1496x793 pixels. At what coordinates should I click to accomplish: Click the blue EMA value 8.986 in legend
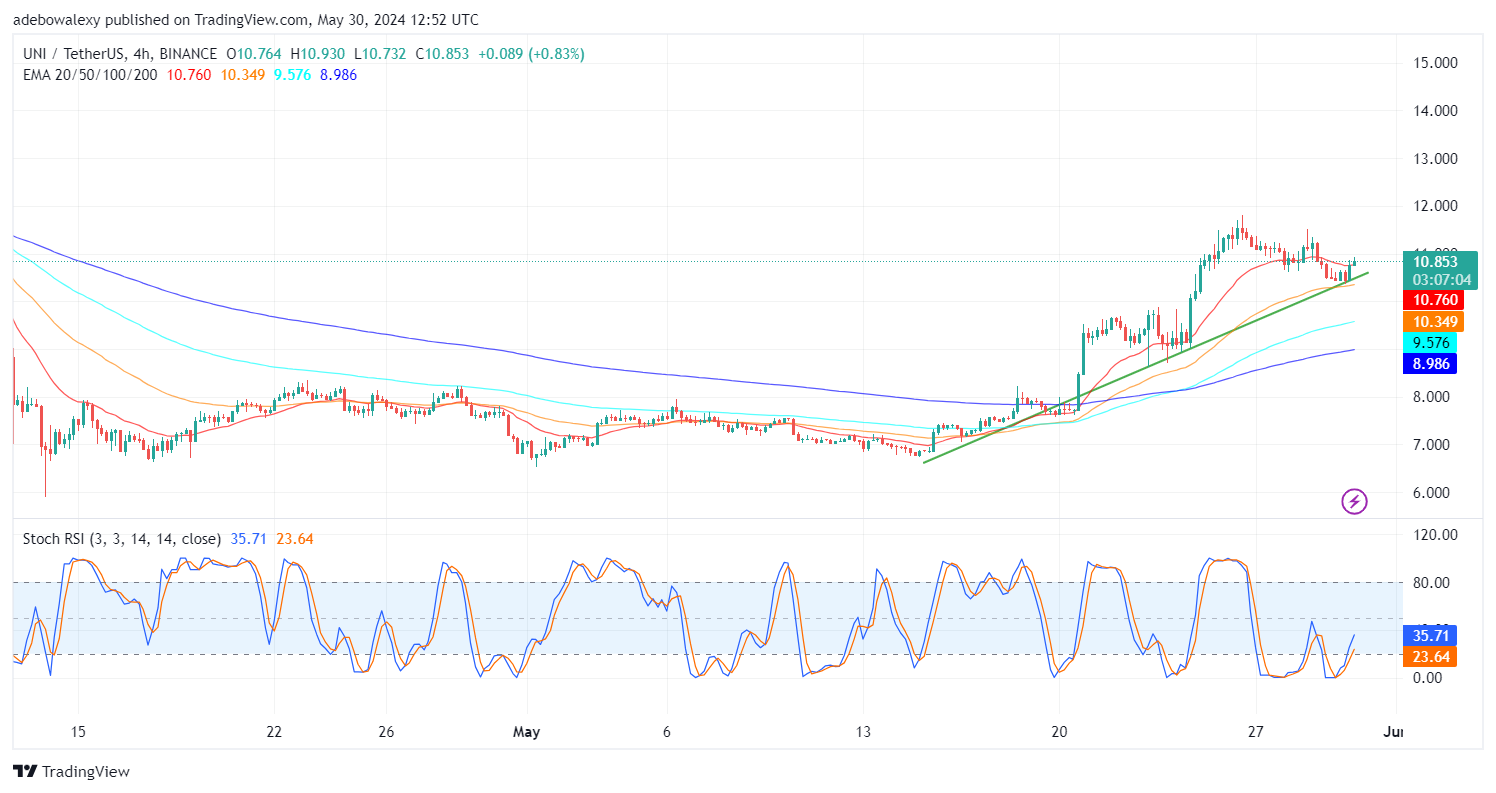pyautogui.click(x=338, y=74)
